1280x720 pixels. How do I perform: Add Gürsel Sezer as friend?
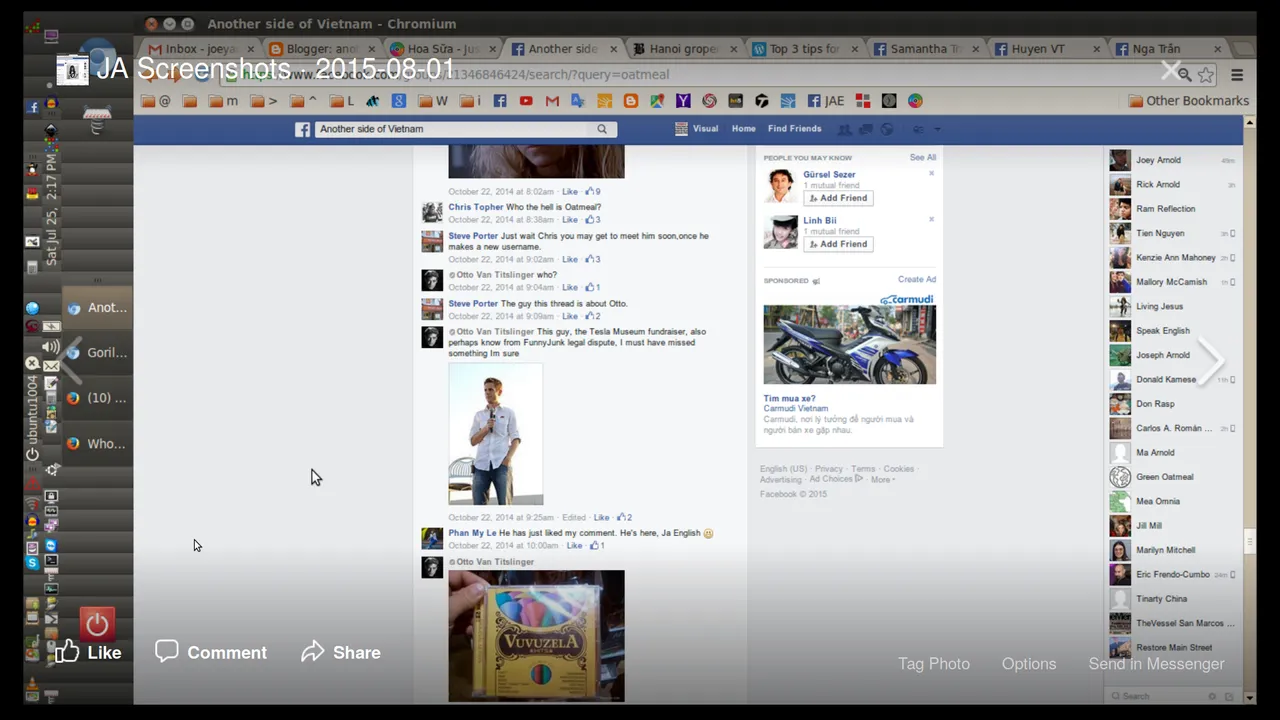click(838, 198)
